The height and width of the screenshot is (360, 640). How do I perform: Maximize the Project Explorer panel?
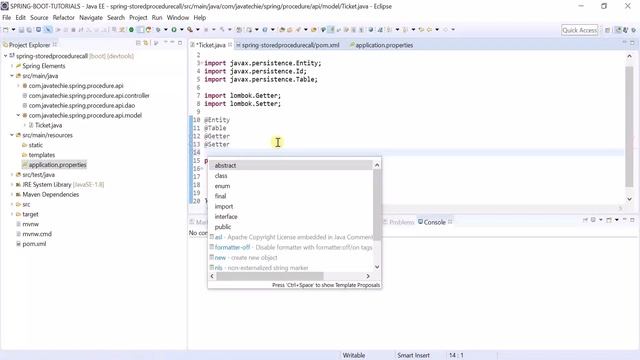coord(180,43)
